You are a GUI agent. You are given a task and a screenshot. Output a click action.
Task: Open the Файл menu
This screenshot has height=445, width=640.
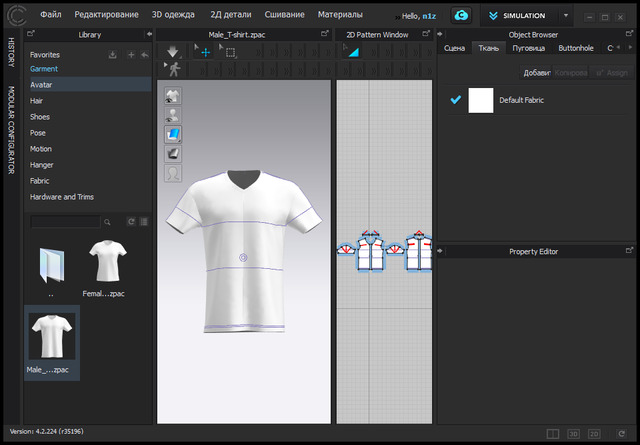(x=51, y=15)
